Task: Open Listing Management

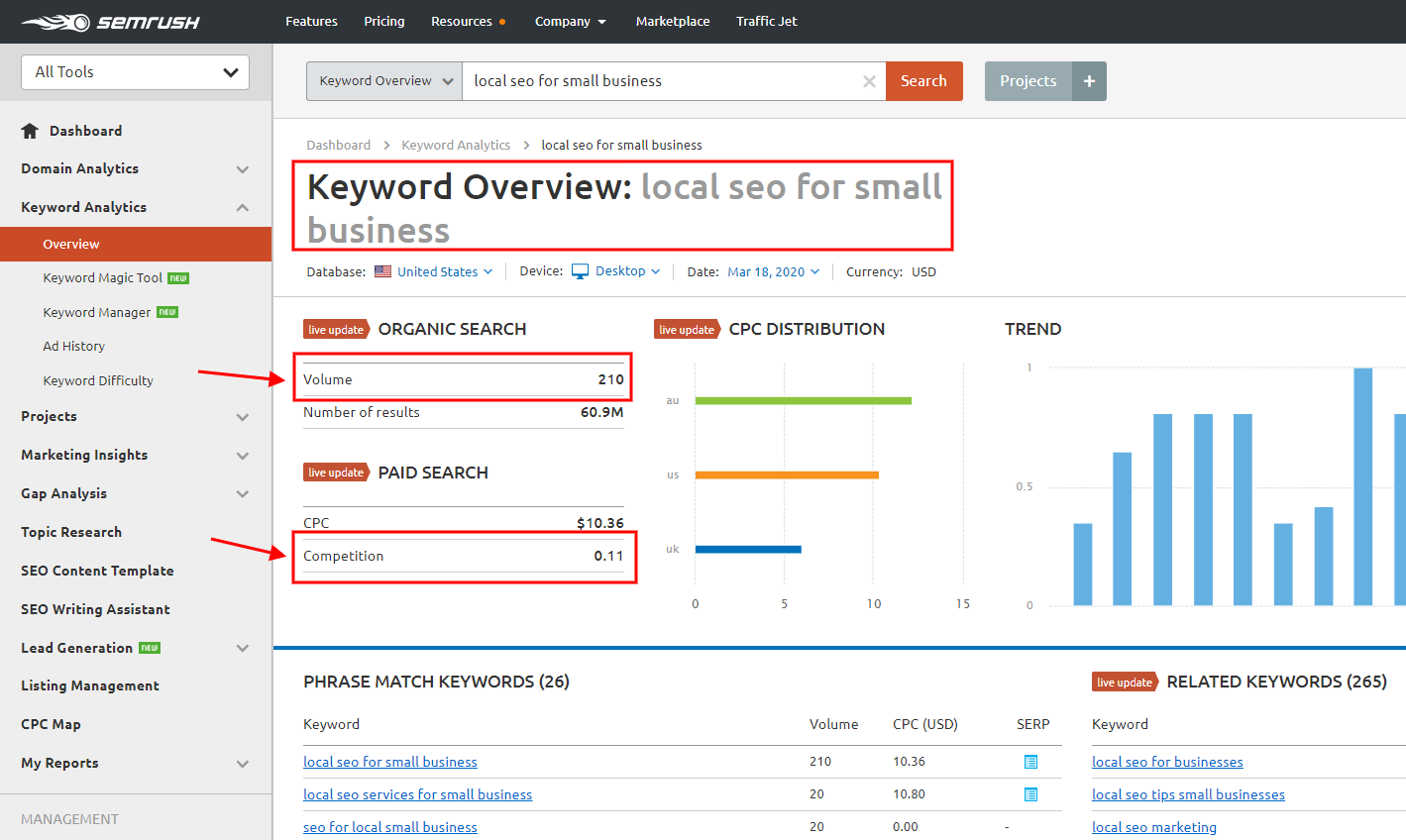Action: (90, 685)
